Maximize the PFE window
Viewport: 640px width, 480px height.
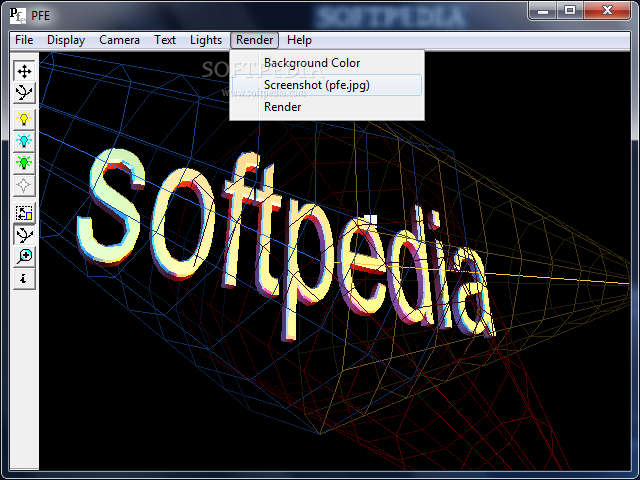[x=570, y=11]
